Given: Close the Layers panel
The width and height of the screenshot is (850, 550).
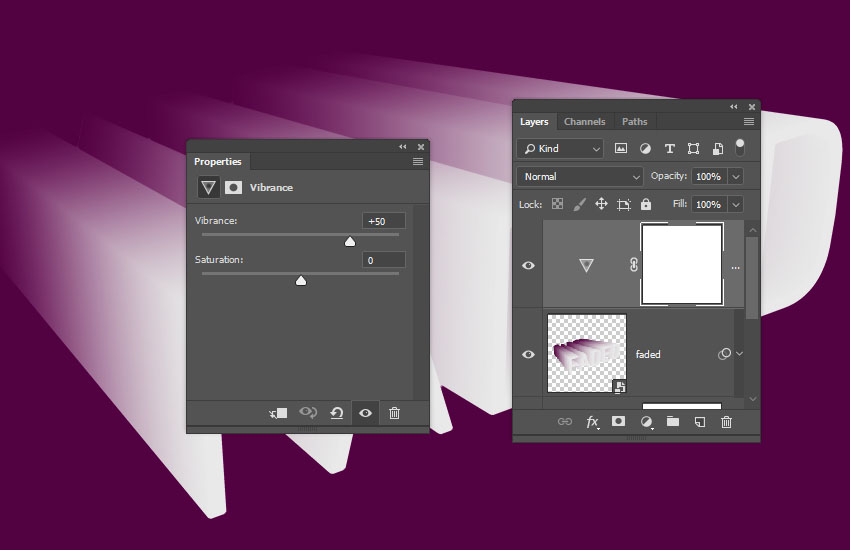Looking at the screenshot, I should 752,107.
